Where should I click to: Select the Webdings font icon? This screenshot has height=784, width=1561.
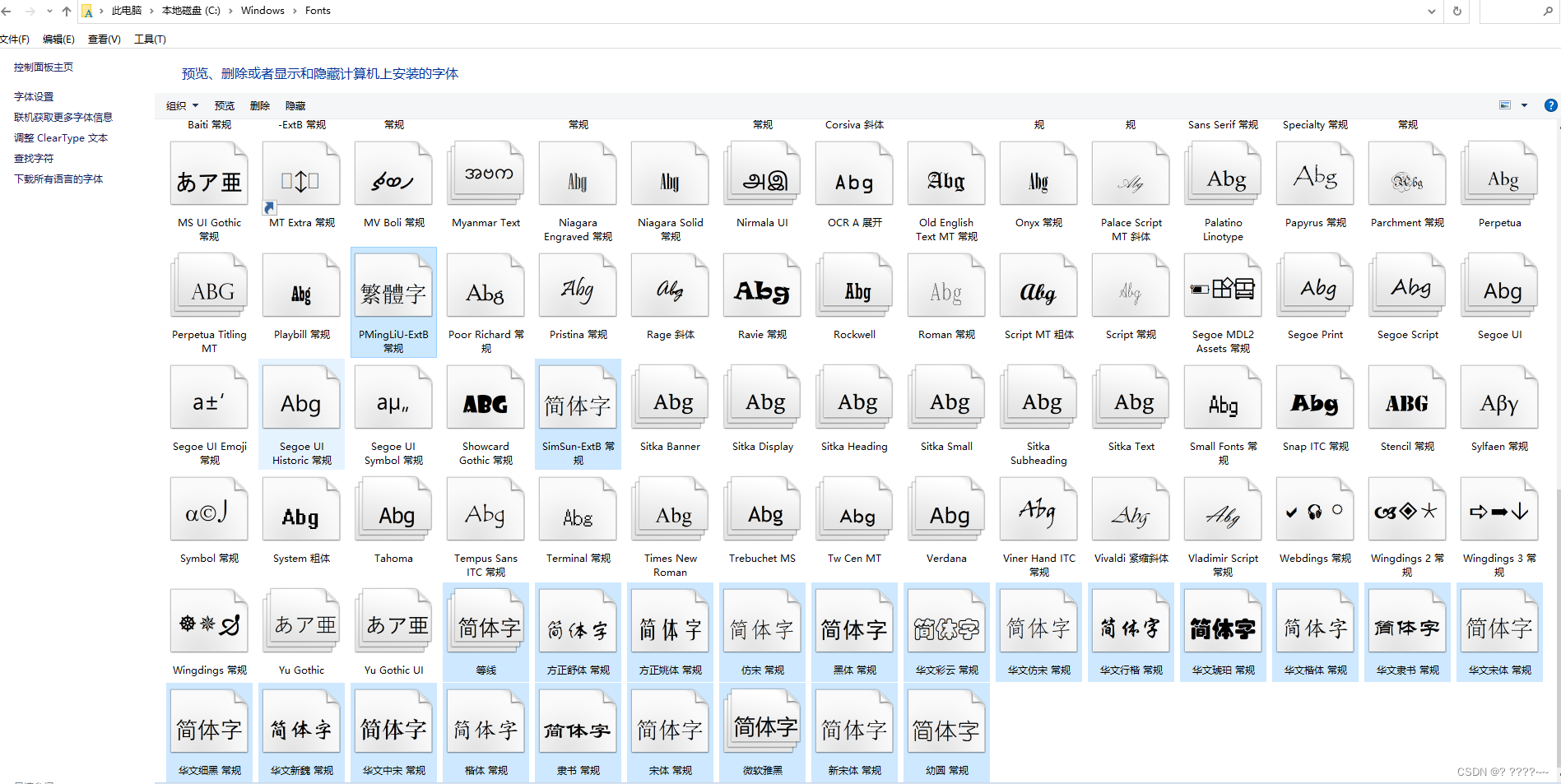tap(1315, 510)
